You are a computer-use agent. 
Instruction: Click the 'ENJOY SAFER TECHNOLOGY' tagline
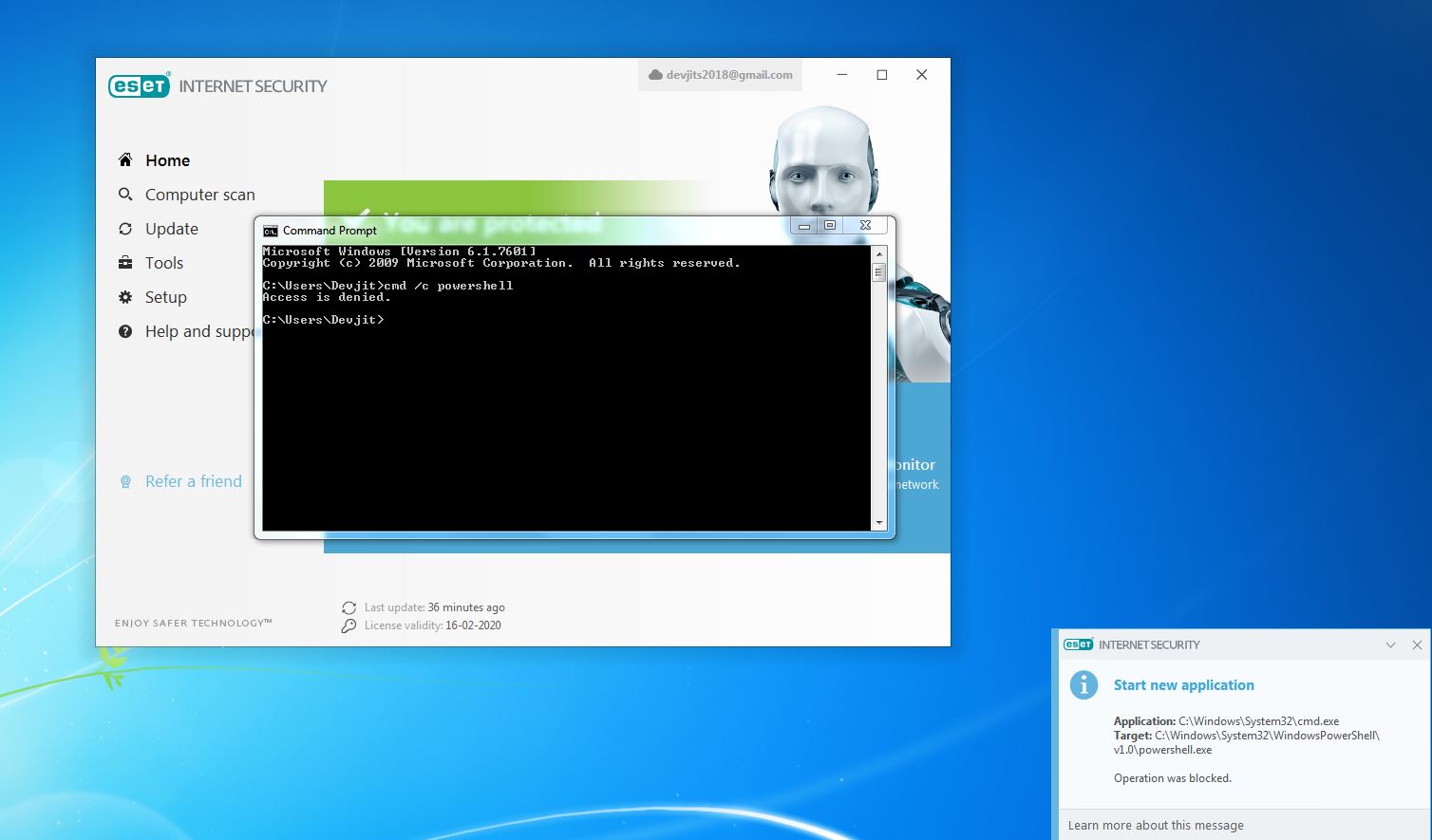tap(194, 624)
